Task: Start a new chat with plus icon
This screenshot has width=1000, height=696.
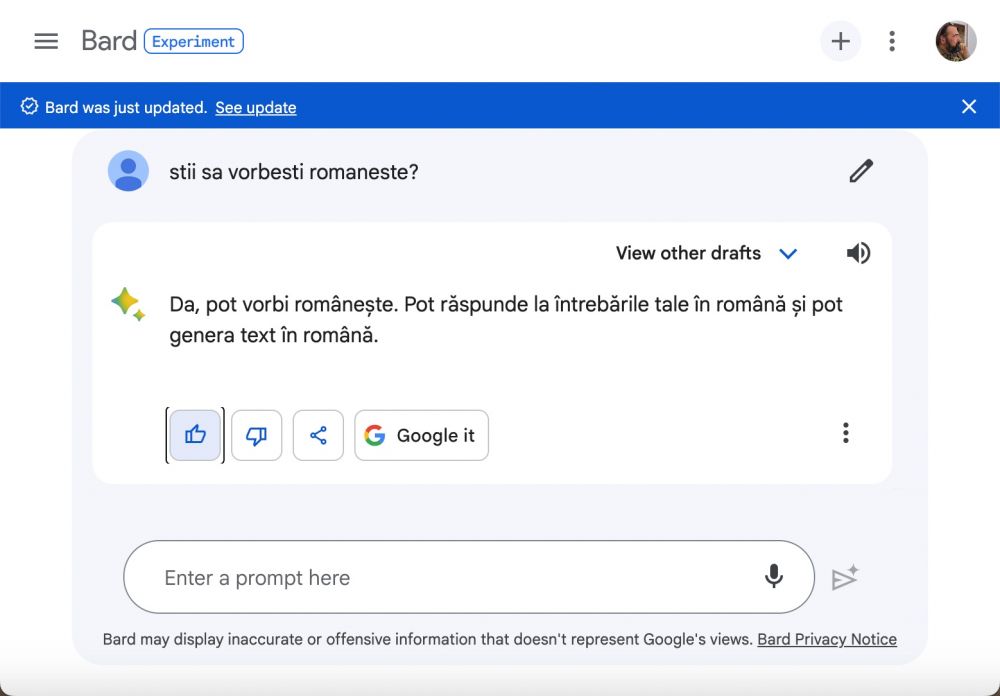Action: point(840,41)
